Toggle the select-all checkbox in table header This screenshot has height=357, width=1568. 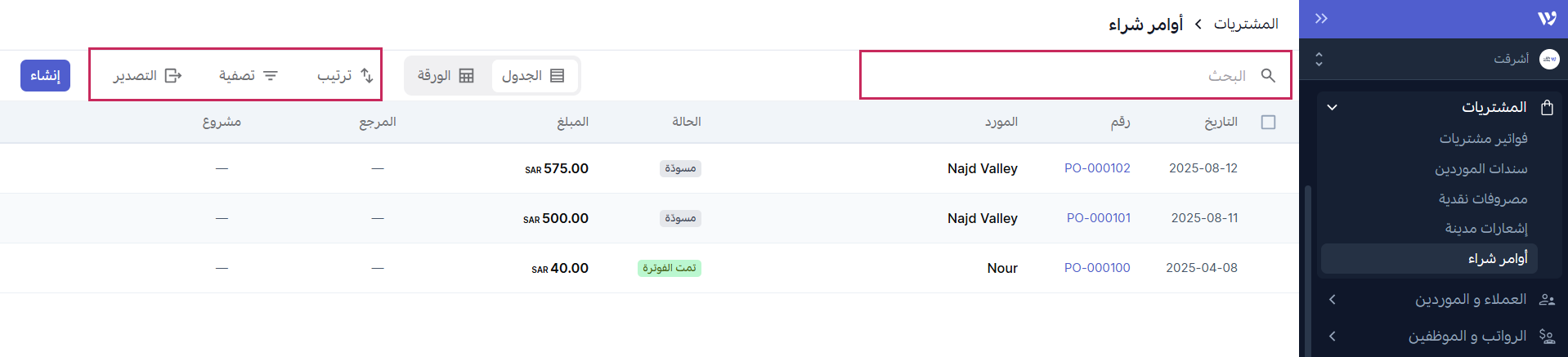pyautogui.click(x=1268, y=122)
